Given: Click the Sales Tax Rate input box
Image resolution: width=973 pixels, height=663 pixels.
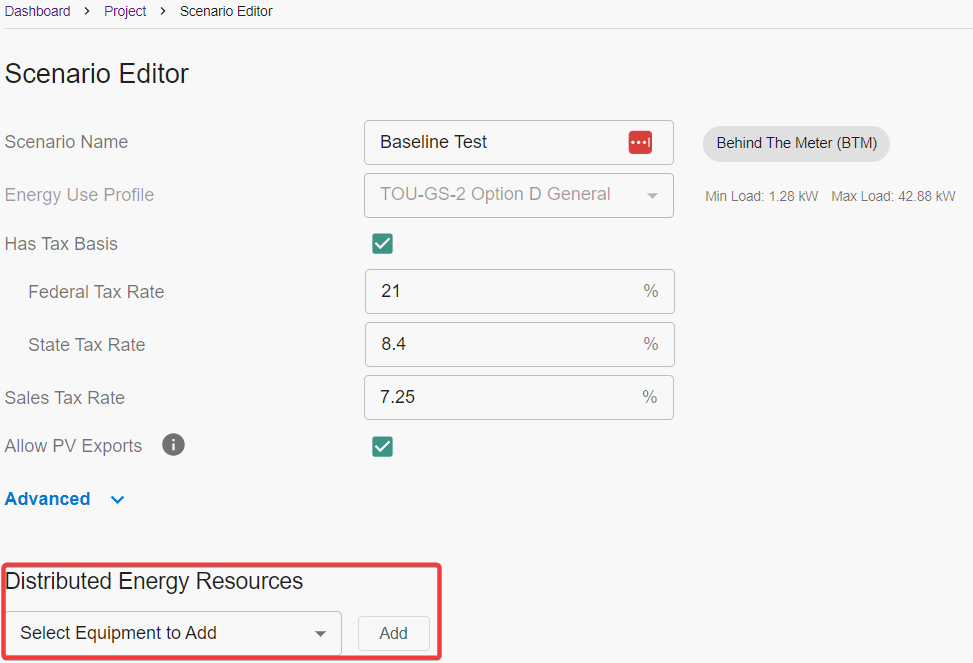Looking at the screenshot, I should (505, 397).
